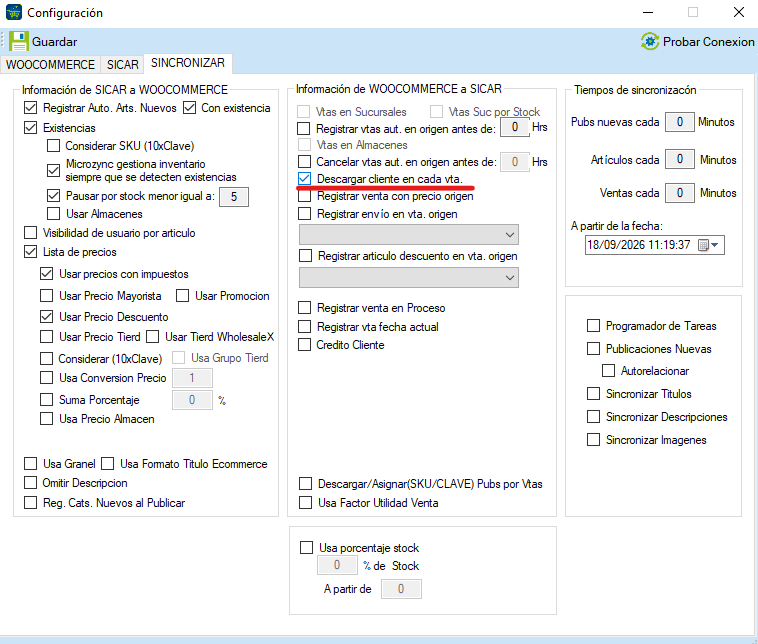Enable Considerar (10xClave) price checkbox

(x=46, y=359)
